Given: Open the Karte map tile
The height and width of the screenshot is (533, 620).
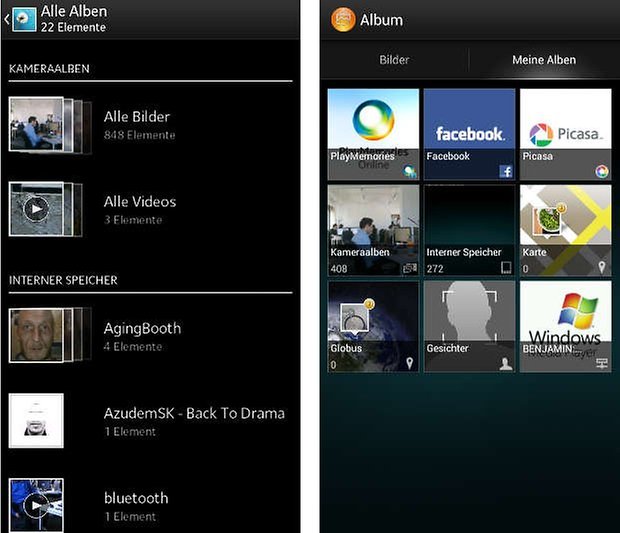Looking at the screenshot, I should point(565,231).
